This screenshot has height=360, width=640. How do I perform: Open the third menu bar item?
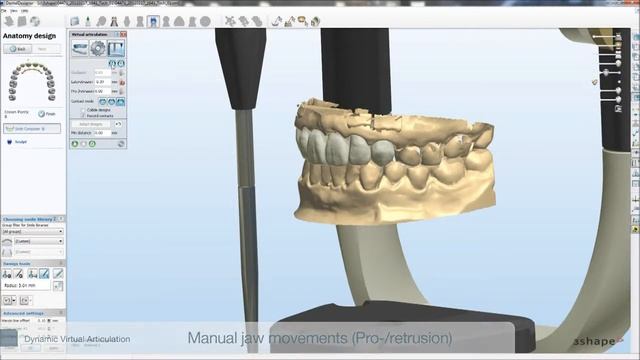click(x=24, y=11)
